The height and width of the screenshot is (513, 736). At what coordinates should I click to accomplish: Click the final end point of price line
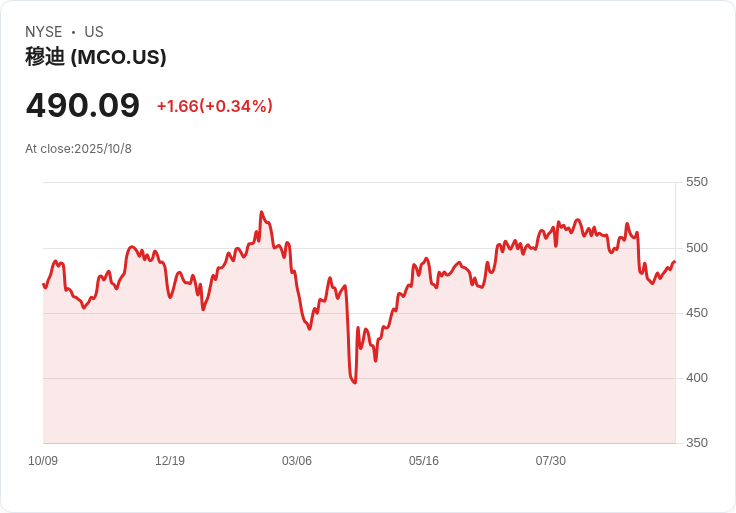[675, 261]
